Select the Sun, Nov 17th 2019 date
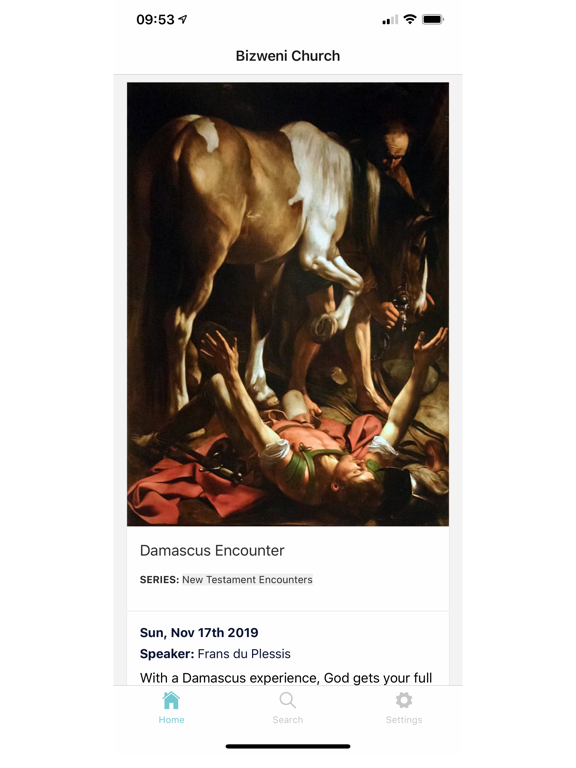This screenshot has width=576, height=768. coord(199,633)
